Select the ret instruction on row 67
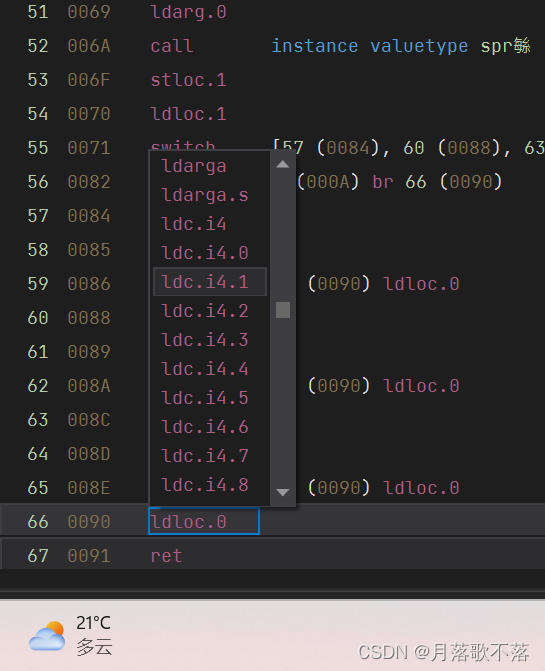The width and height of the screenshot is (545, 671). point(166,555)
